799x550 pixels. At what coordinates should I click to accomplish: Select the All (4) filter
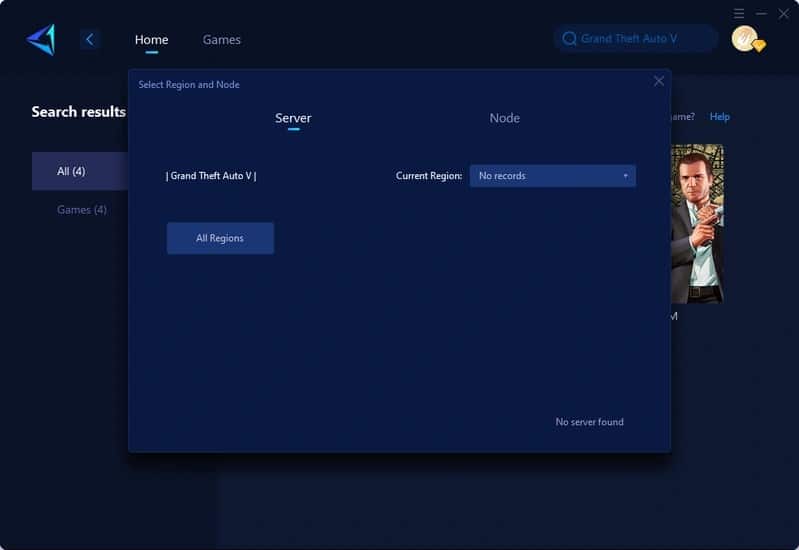[x=80, y=171]
